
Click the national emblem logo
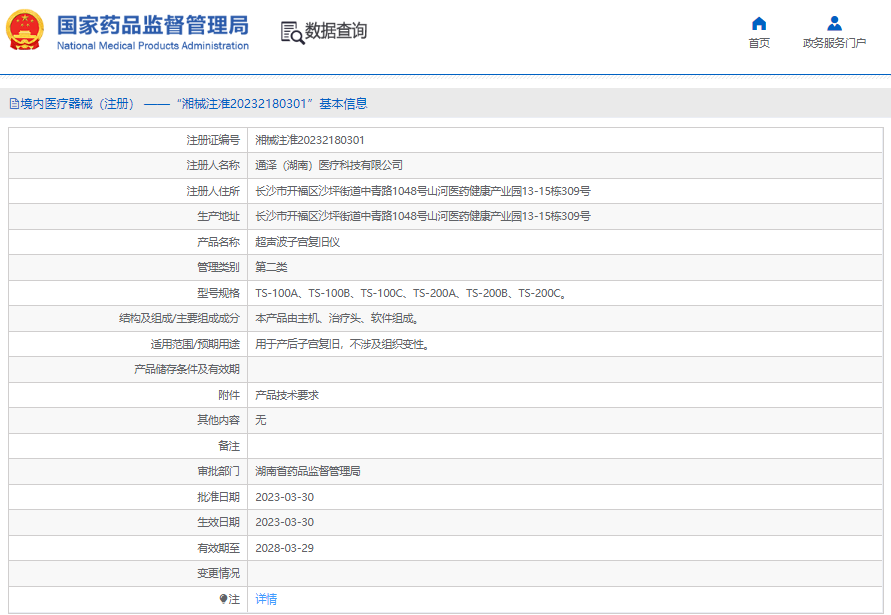pos(24,30)
